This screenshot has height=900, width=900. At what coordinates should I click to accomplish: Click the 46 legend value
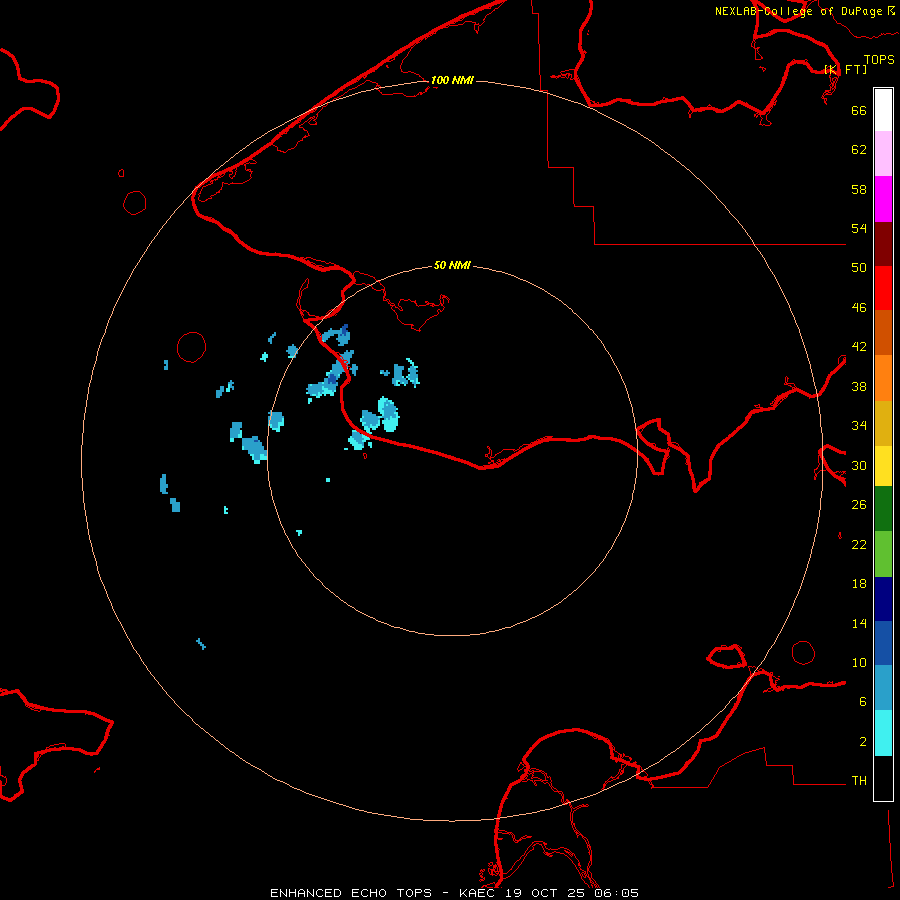859,308
